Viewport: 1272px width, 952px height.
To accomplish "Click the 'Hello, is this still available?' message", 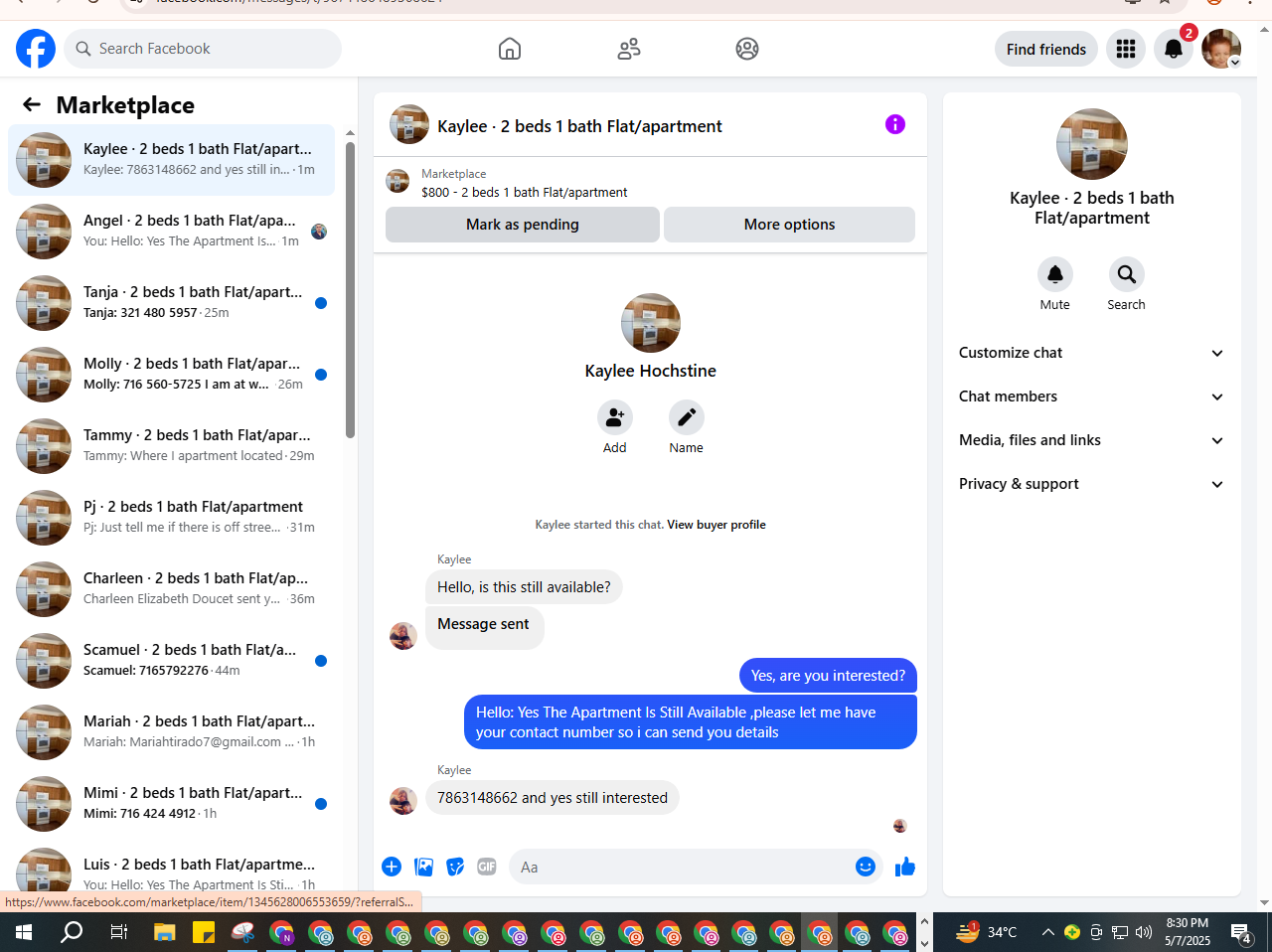I will tap(524, 587).
